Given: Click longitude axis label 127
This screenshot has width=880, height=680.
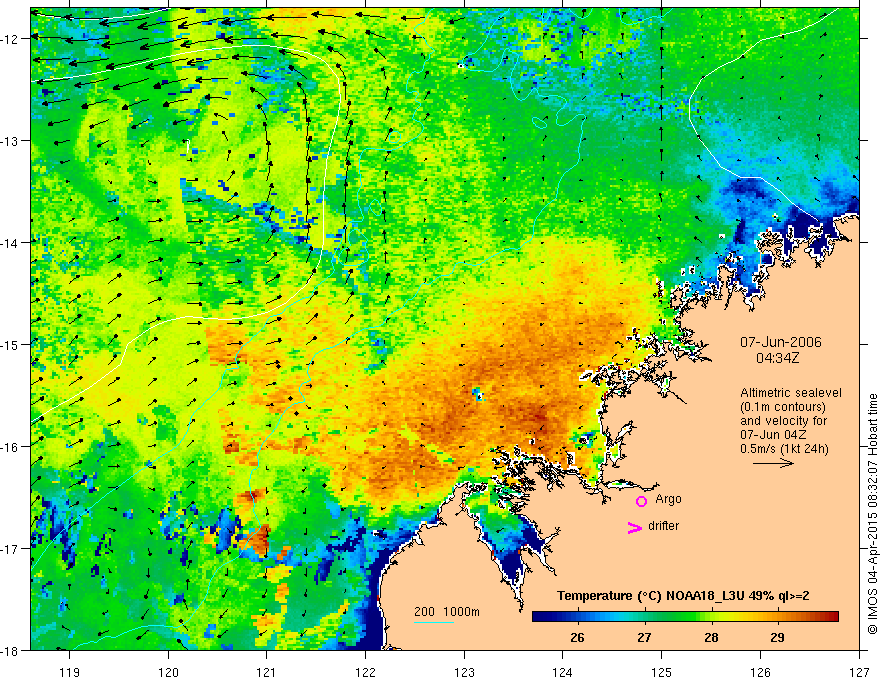Looking at the screenshot, I should coord(859,672).
